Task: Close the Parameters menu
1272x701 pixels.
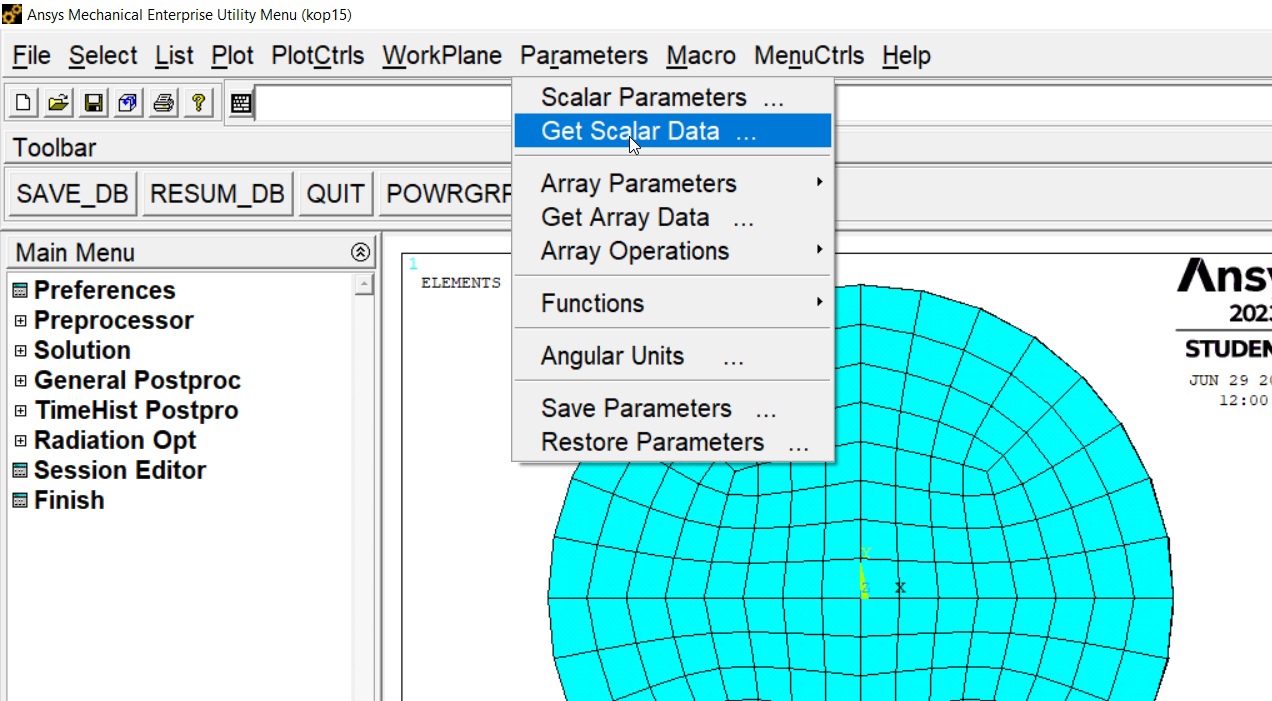Action: [584, 56]
